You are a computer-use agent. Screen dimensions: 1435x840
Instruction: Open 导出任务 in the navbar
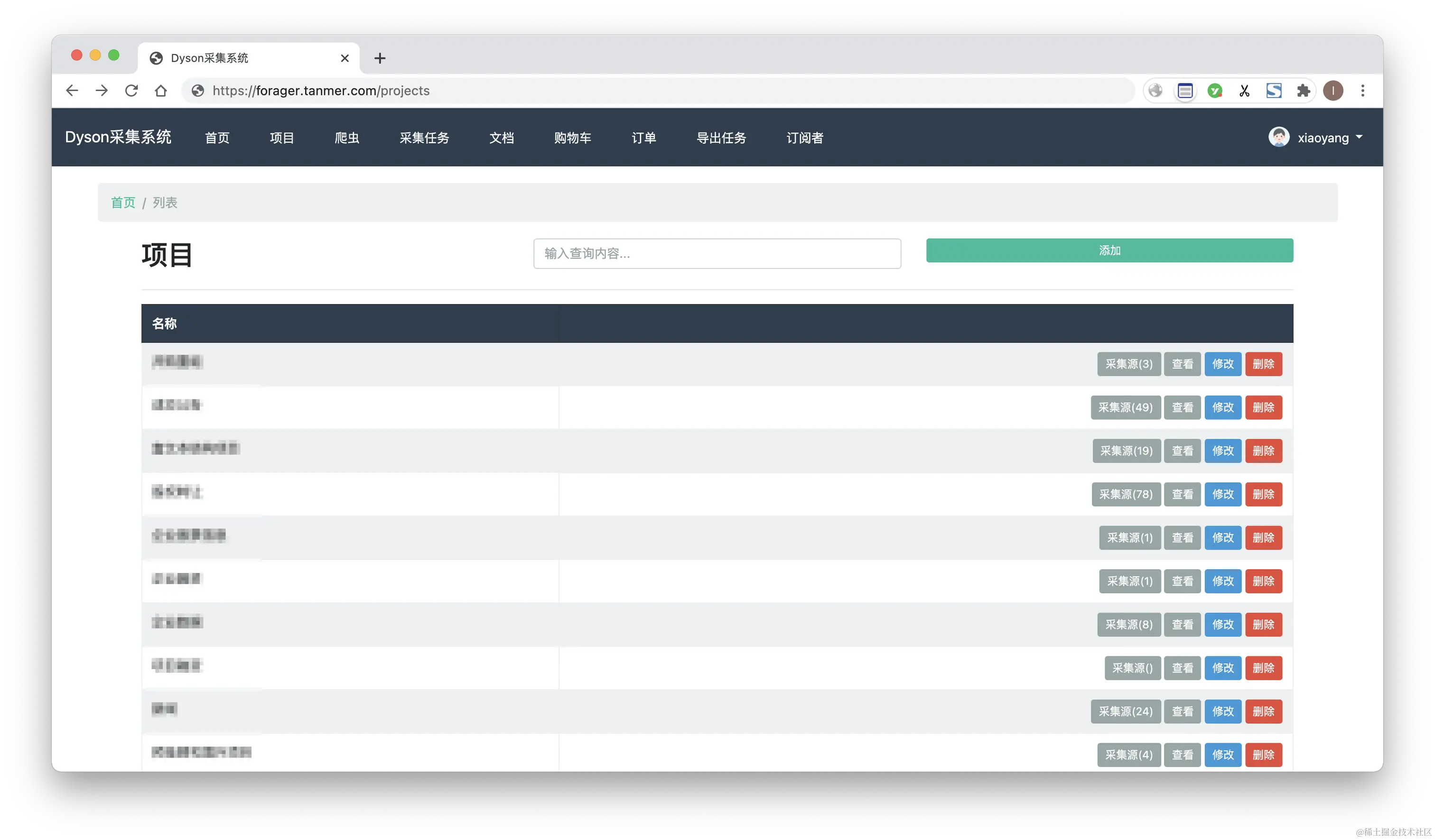[x=721, y=138]
